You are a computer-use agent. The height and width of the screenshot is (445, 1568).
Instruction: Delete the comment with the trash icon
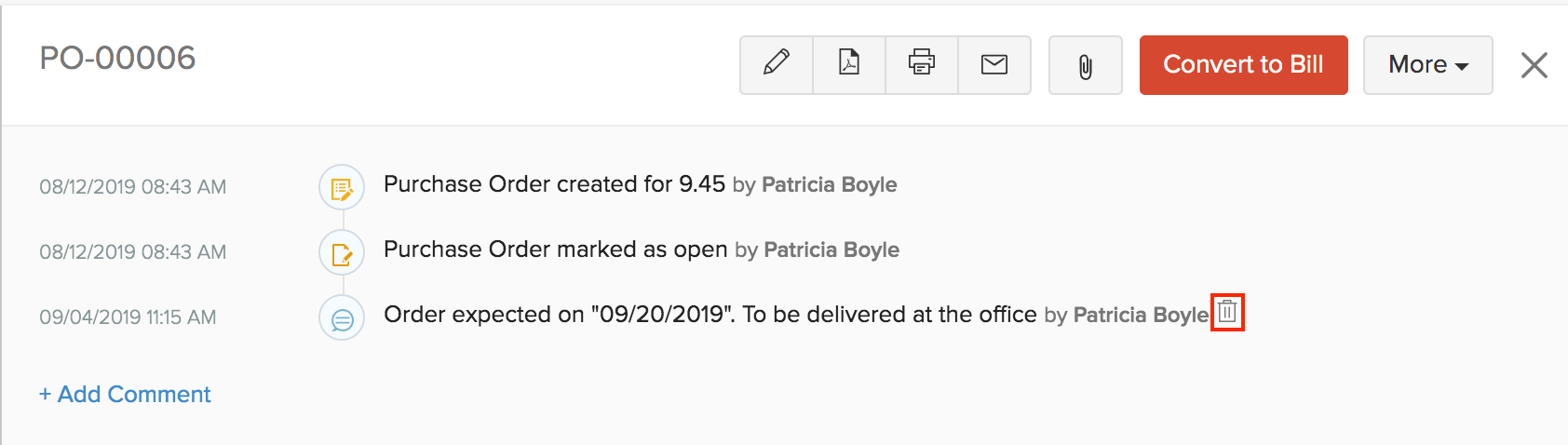1227,312
